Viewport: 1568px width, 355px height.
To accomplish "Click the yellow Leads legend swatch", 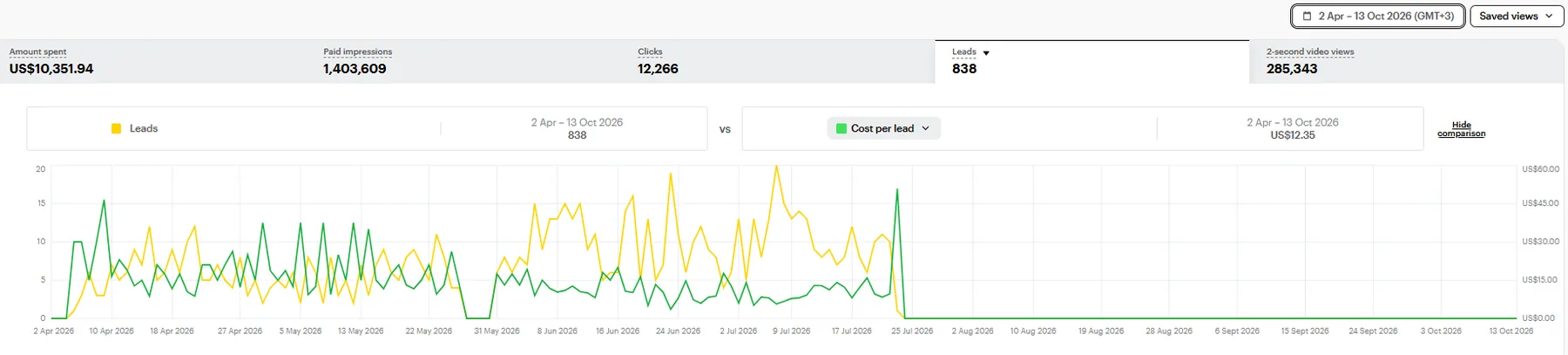I will pos(116,128).
